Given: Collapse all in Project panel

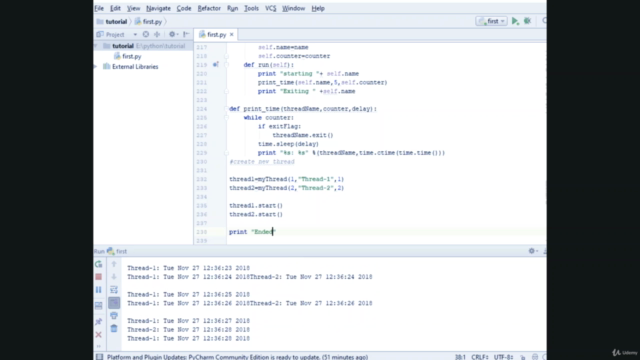Looking at the screenshot, I should (x=157, y=34).
